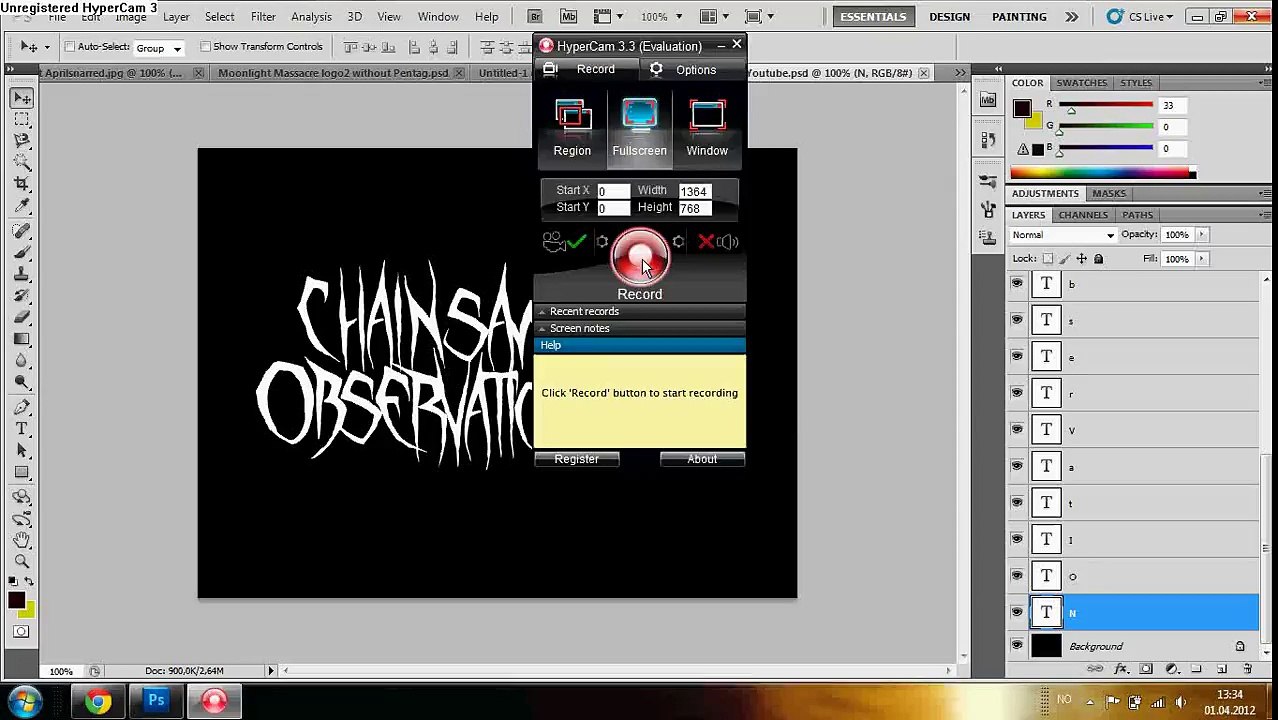The image size is (1278, 720).
Task: Select the Eyedropper tool
Action: pyautogui.click(x=22, y=205)
